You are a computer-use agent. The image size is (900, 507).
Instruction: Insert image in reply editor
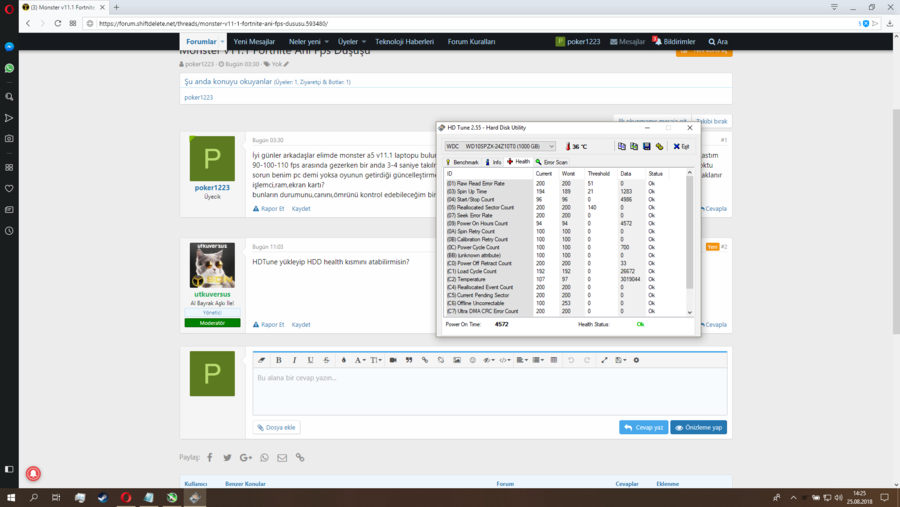457,360
